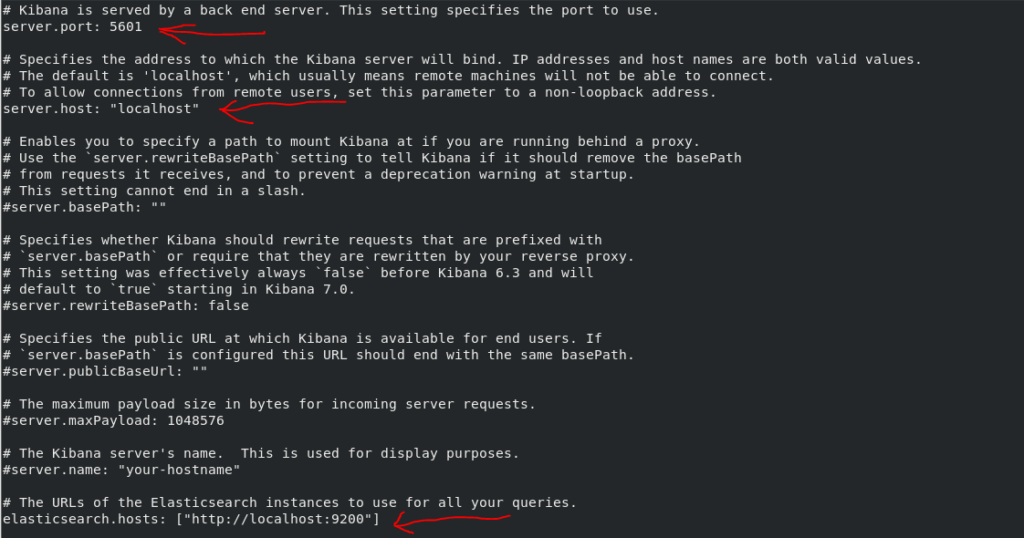This screenshot has width=1024, height=538.
Task: Click the red arrow beside server.host line
Action: tap(282, 109)
